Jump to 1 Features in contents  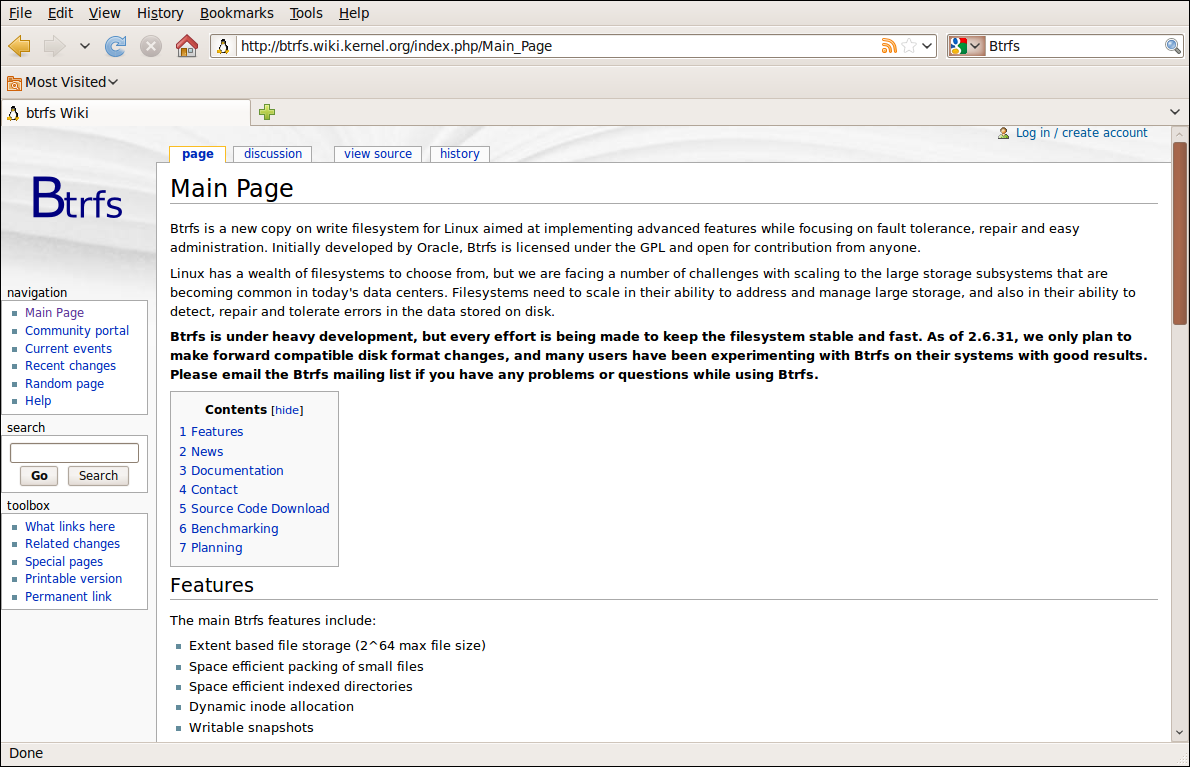coord(211,432)
